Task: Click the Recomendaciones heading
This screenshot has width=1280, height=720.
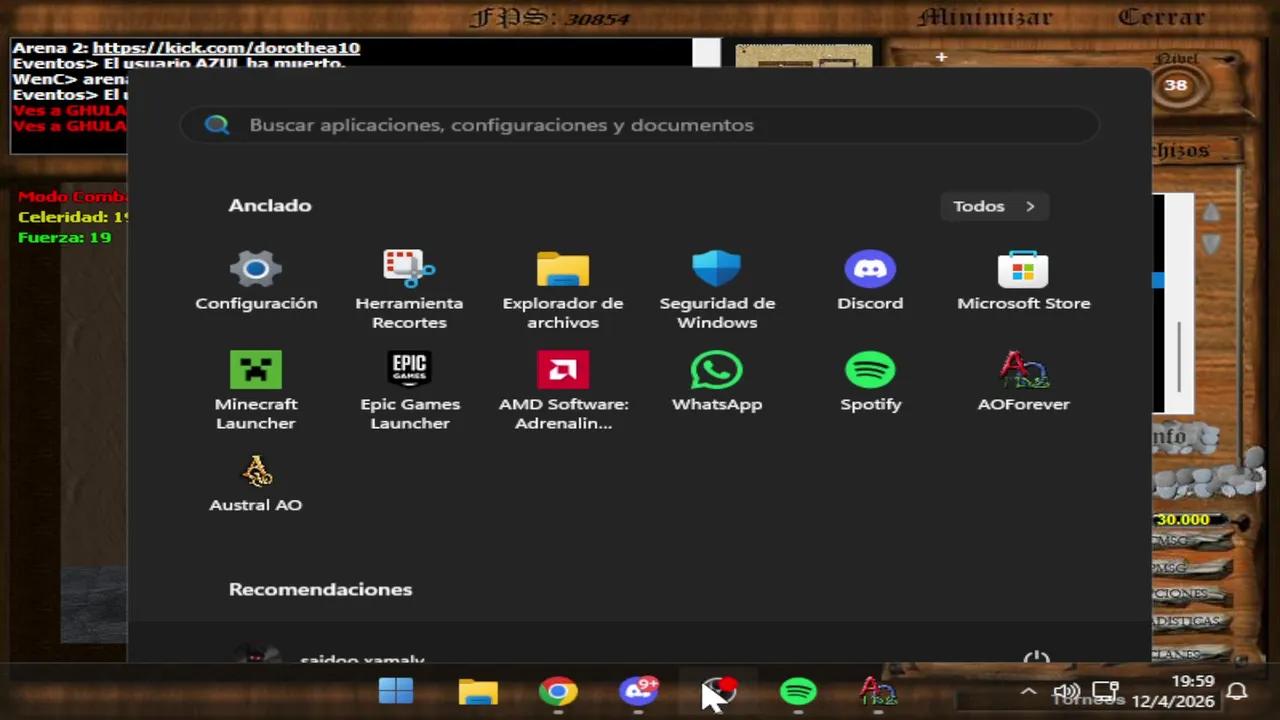Action: [320, 589]
